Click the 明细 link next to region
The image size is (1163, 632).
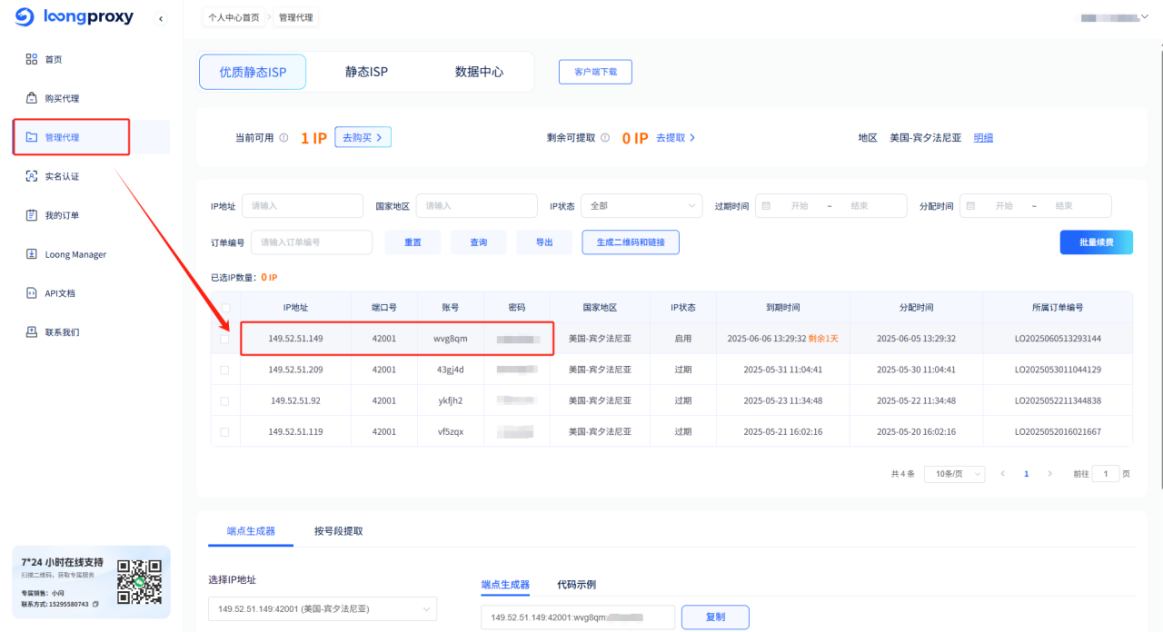(x=983, y=138)
